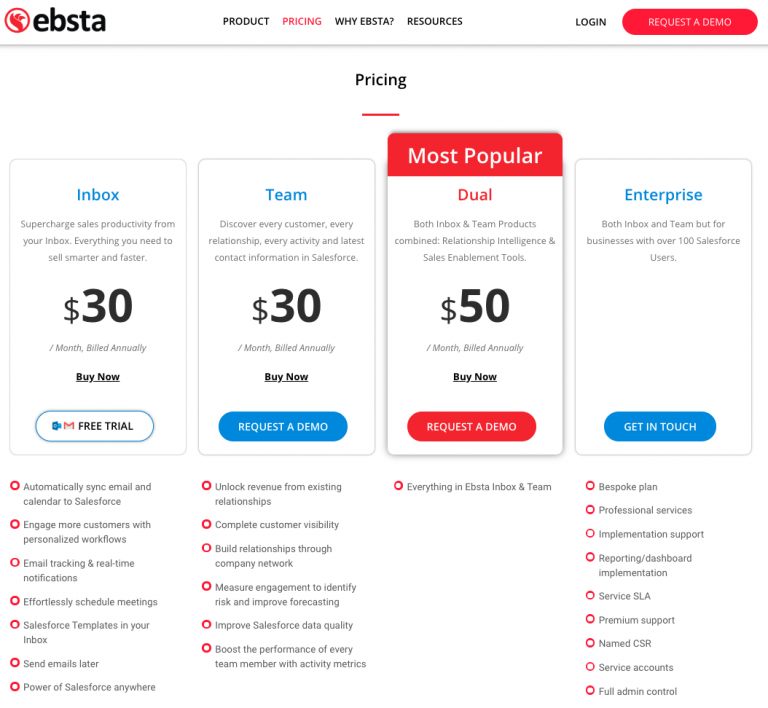768x708 pixels.
Task: Click the Outlook and Gmail icons on Free Trial
Action: (x=63, y=426)
